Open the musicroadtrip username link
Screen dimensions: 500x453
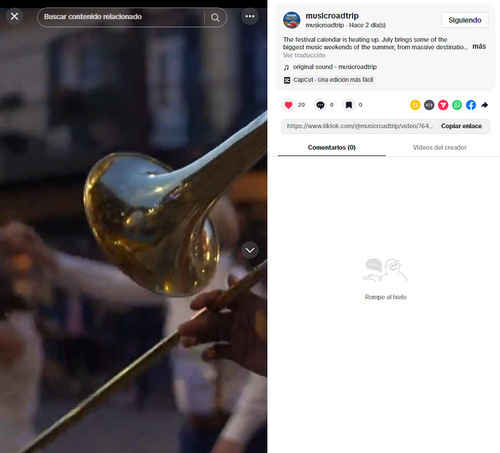(x=332, y=16)
